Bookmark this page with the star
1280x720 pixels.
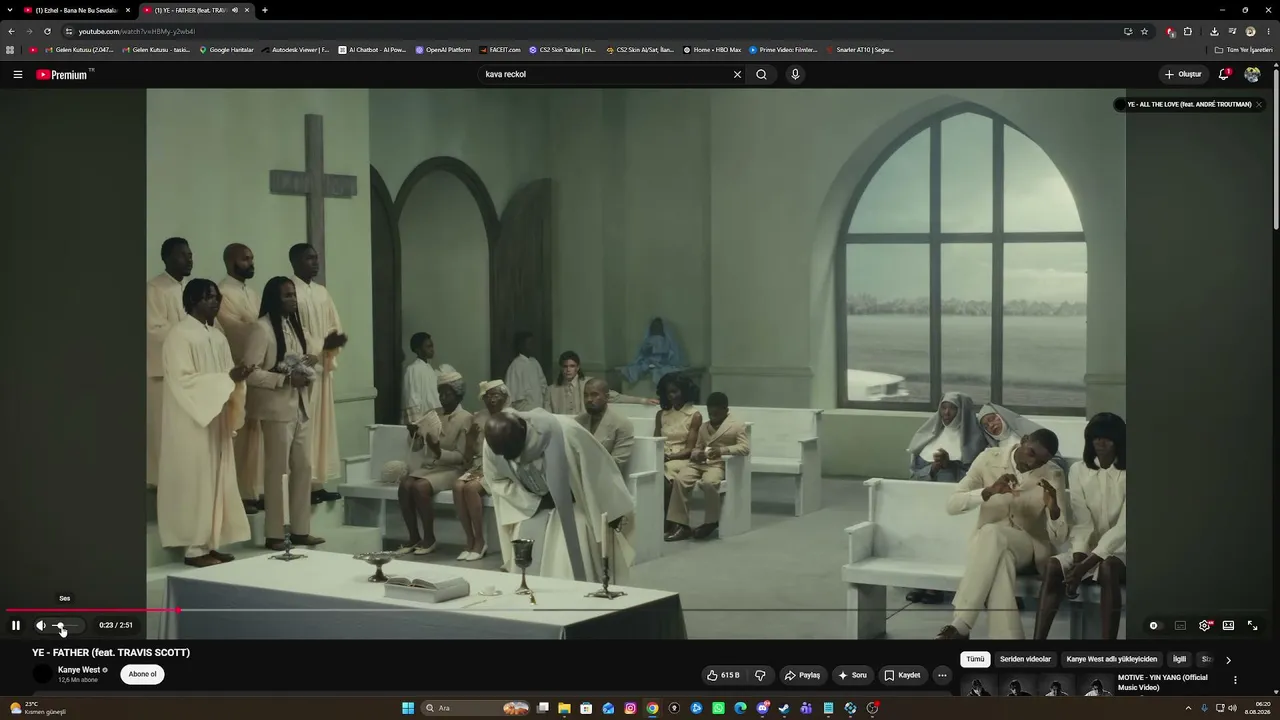coord(1145,31)
